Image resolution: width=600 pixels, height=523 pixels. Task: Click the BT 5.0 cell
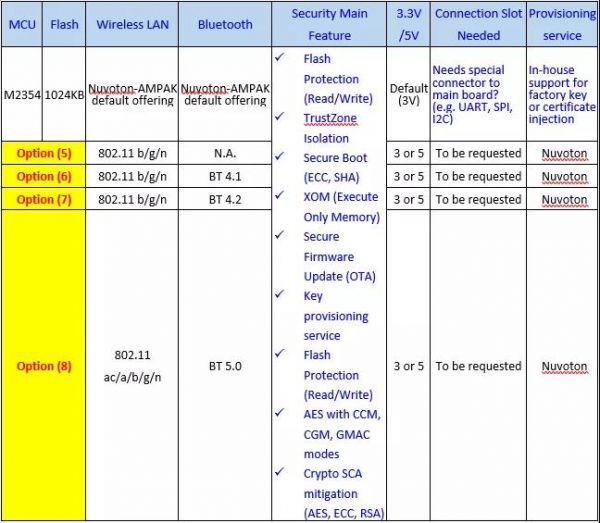coord(225,367)
